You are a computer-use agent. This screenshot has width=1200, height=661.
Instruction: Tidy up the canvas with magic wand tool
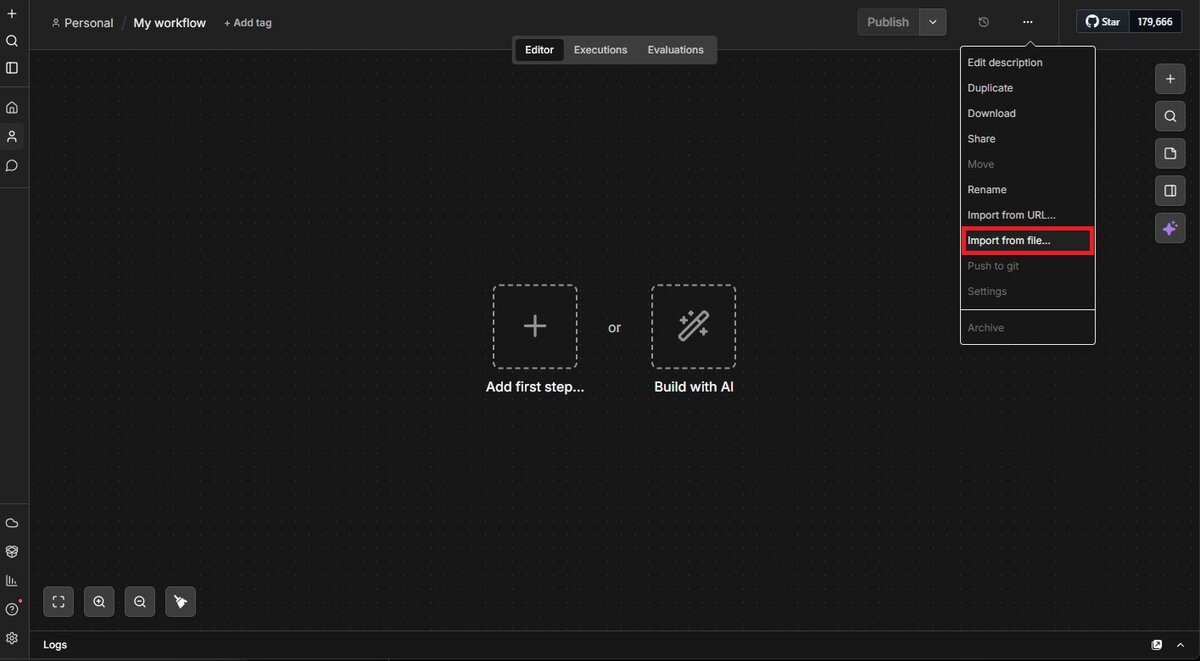180,601
